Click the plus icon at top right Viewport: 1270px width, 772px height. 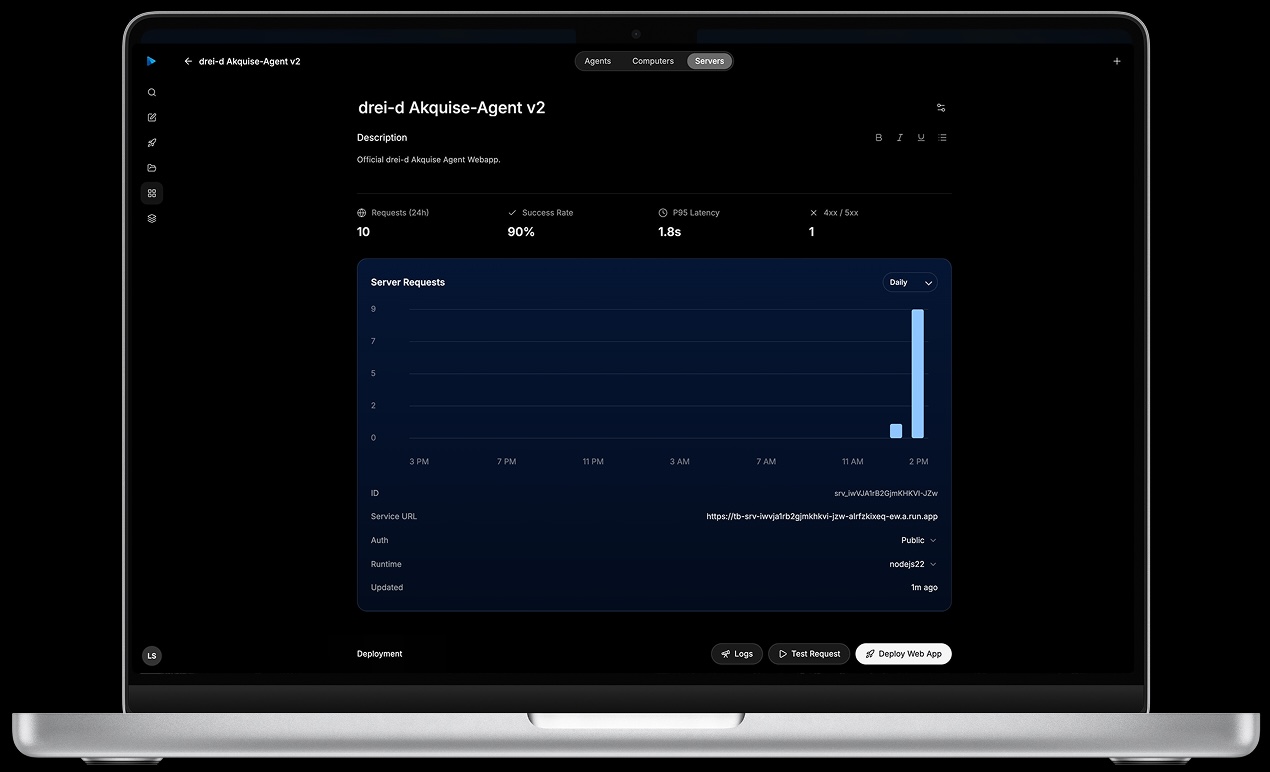[1117, 61]
